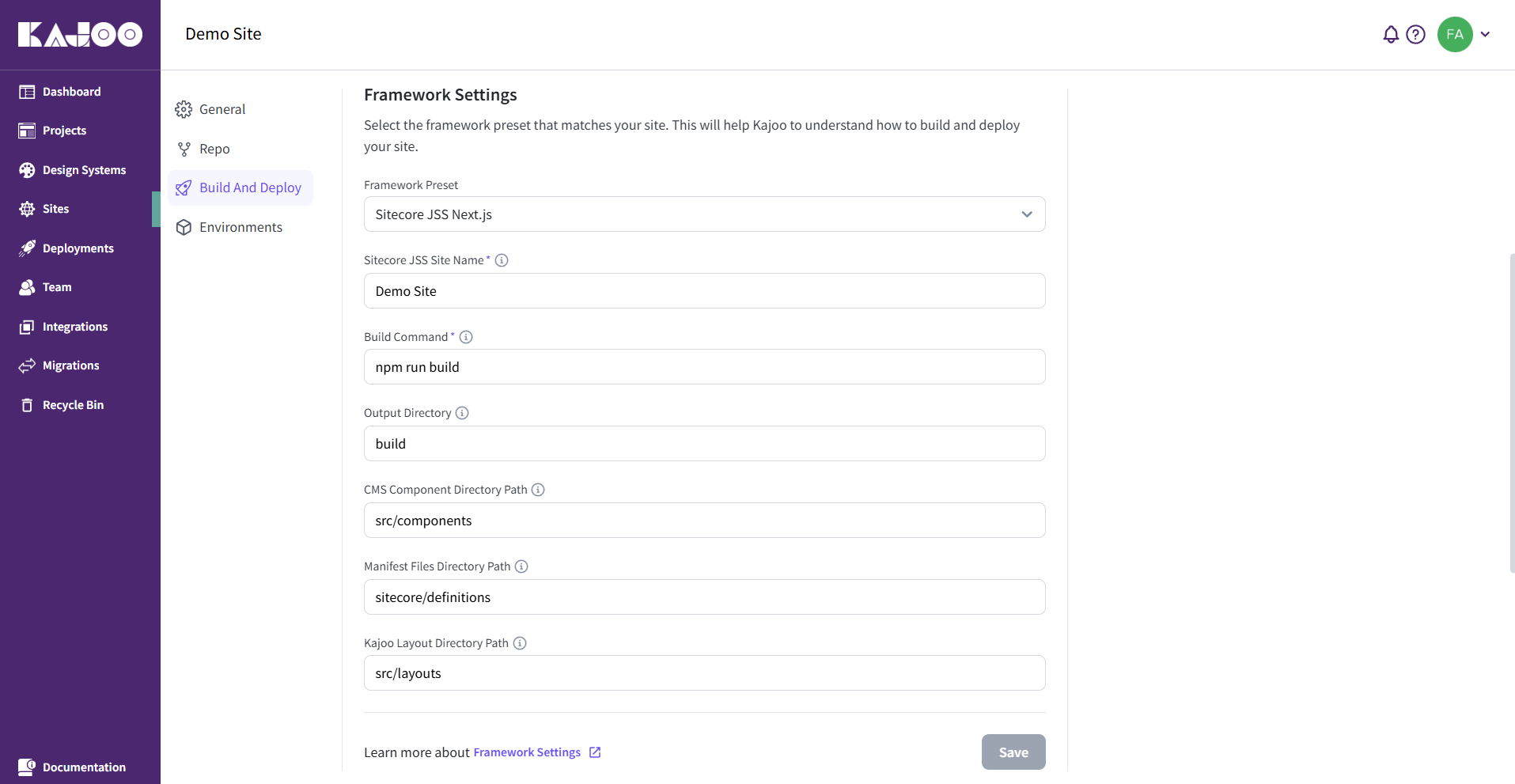Open Deployments in sidebar
Screen dimensions: 1515x784
click(x=80, y=248)
